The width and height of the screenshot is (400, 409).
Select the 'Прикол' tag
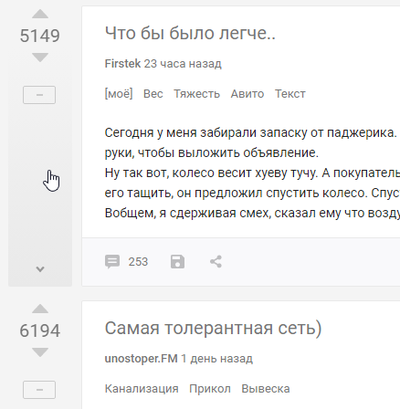pos(210,389)
